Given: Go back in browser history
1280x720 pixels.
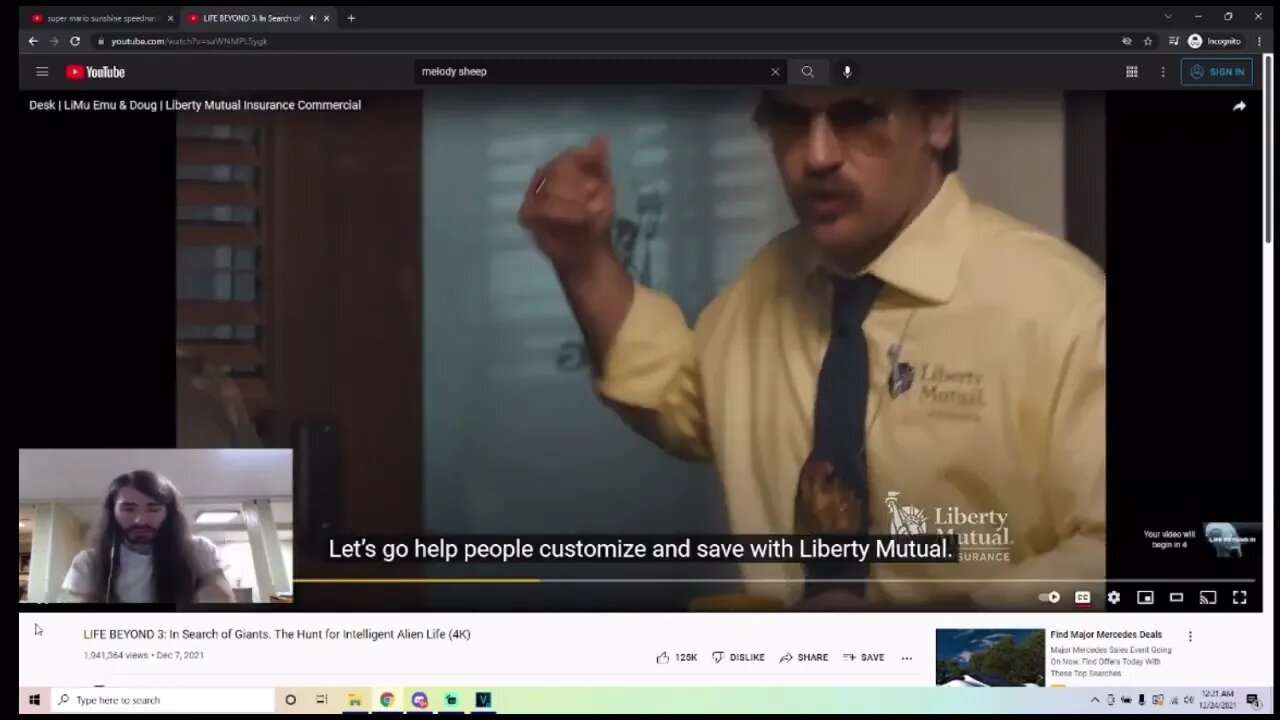Looking at the screenshot, I should 32,41.
